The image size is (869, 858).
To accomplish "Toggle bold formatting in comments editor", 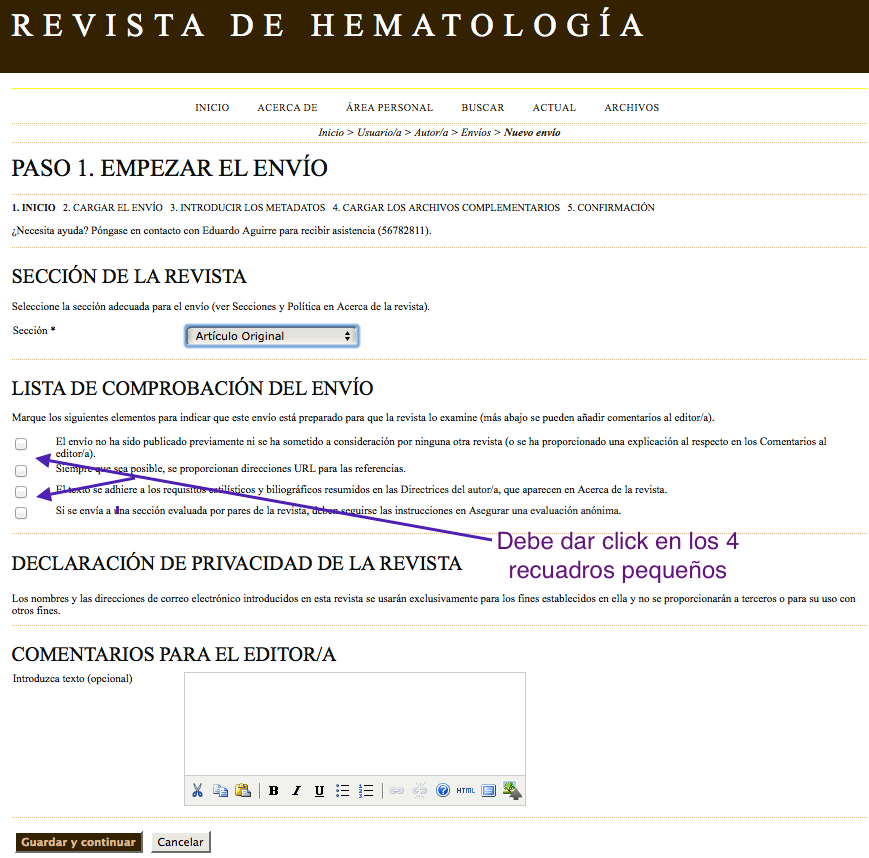I will 273,791.
